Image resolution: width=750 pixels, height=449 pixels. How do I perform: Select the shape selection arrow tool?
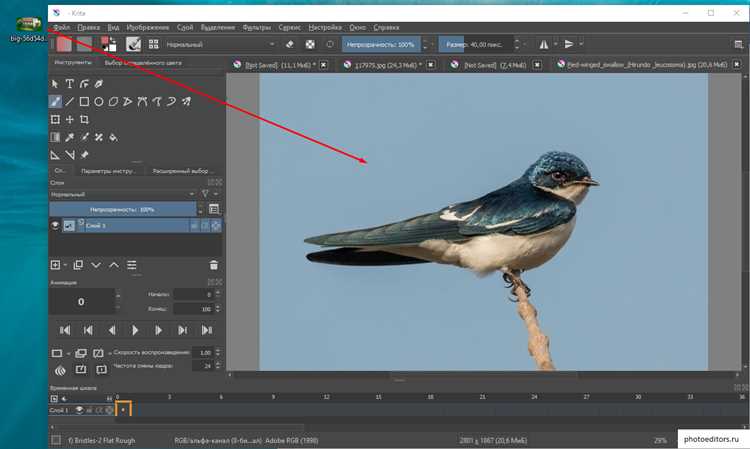point(55,84)
